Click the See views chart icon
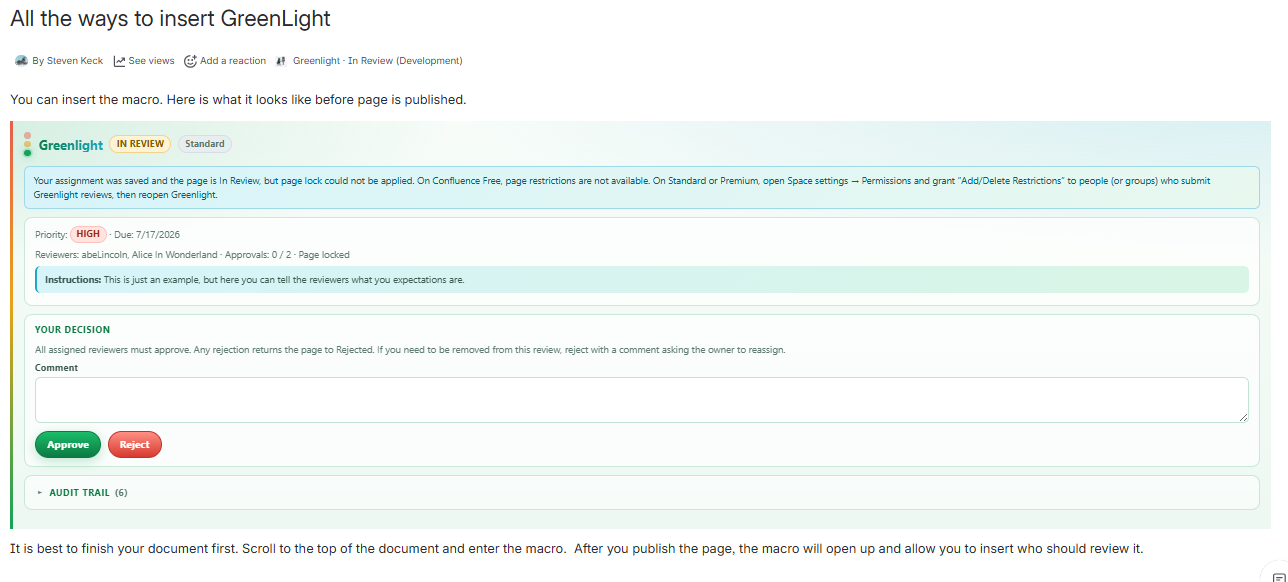This screenshot has width=1288, height=582. 119,61
